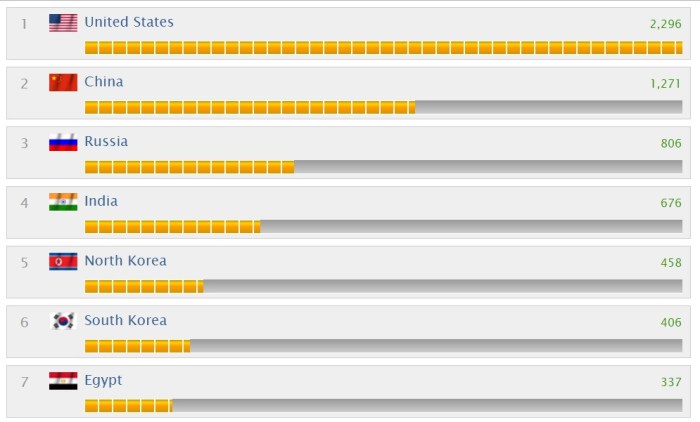Click the 806 value for Russia
Viewport: 700px width, 422px height.
pos(671,143)
